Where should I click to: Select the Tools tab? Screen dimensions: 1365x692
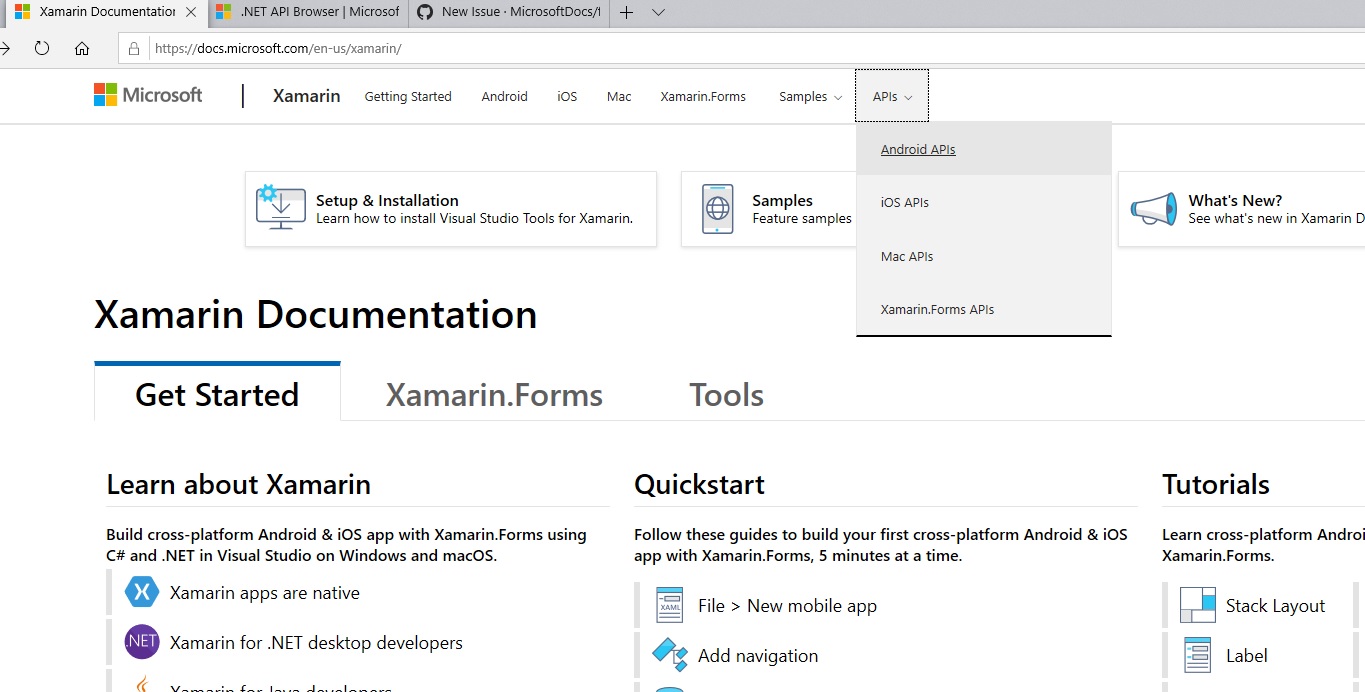coord(726,395)
